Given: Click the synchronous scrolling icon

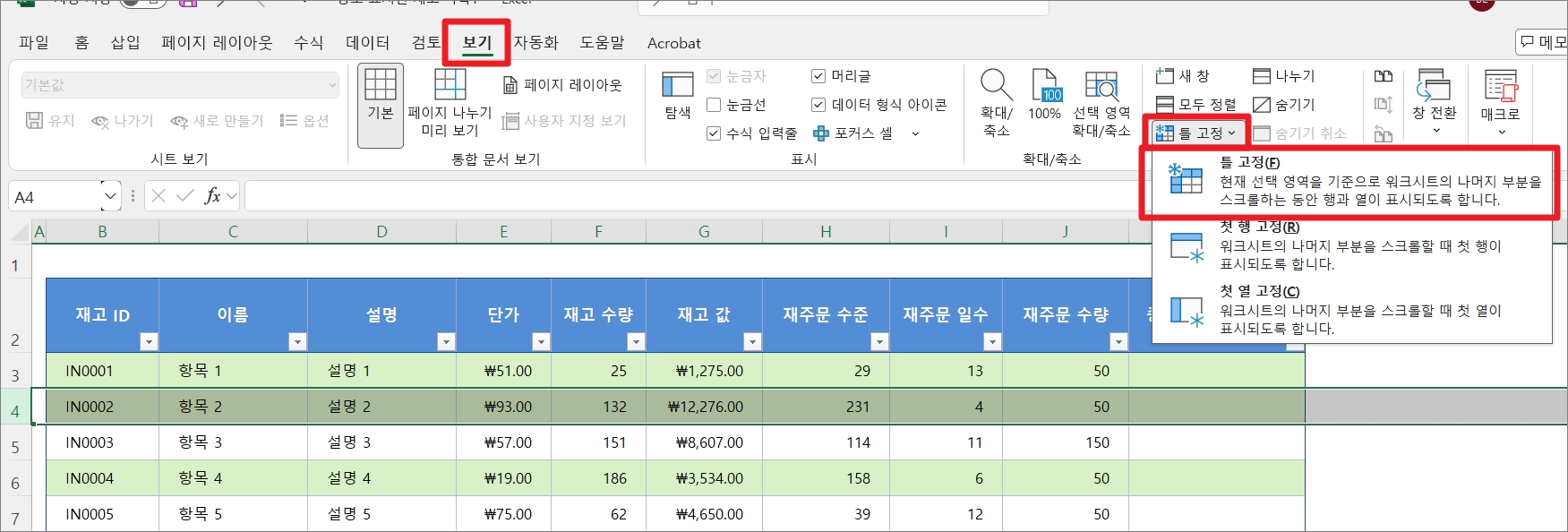Looking at the screenshot, I should click(1384, 105).
